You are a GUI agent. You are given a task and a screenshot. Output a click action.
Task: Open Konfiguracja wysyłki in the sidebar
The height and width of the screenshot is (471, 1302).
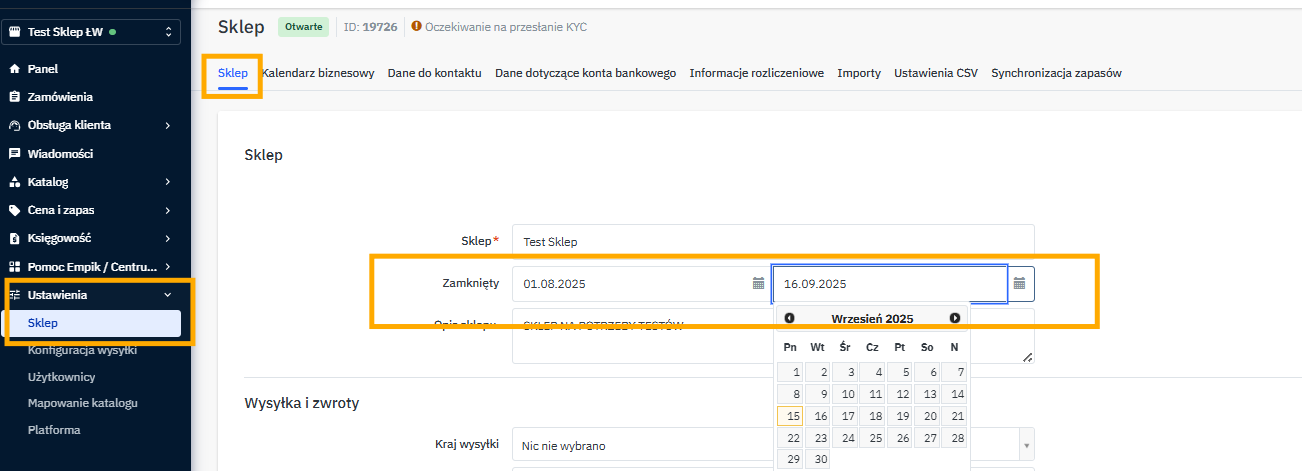(82, 350)
